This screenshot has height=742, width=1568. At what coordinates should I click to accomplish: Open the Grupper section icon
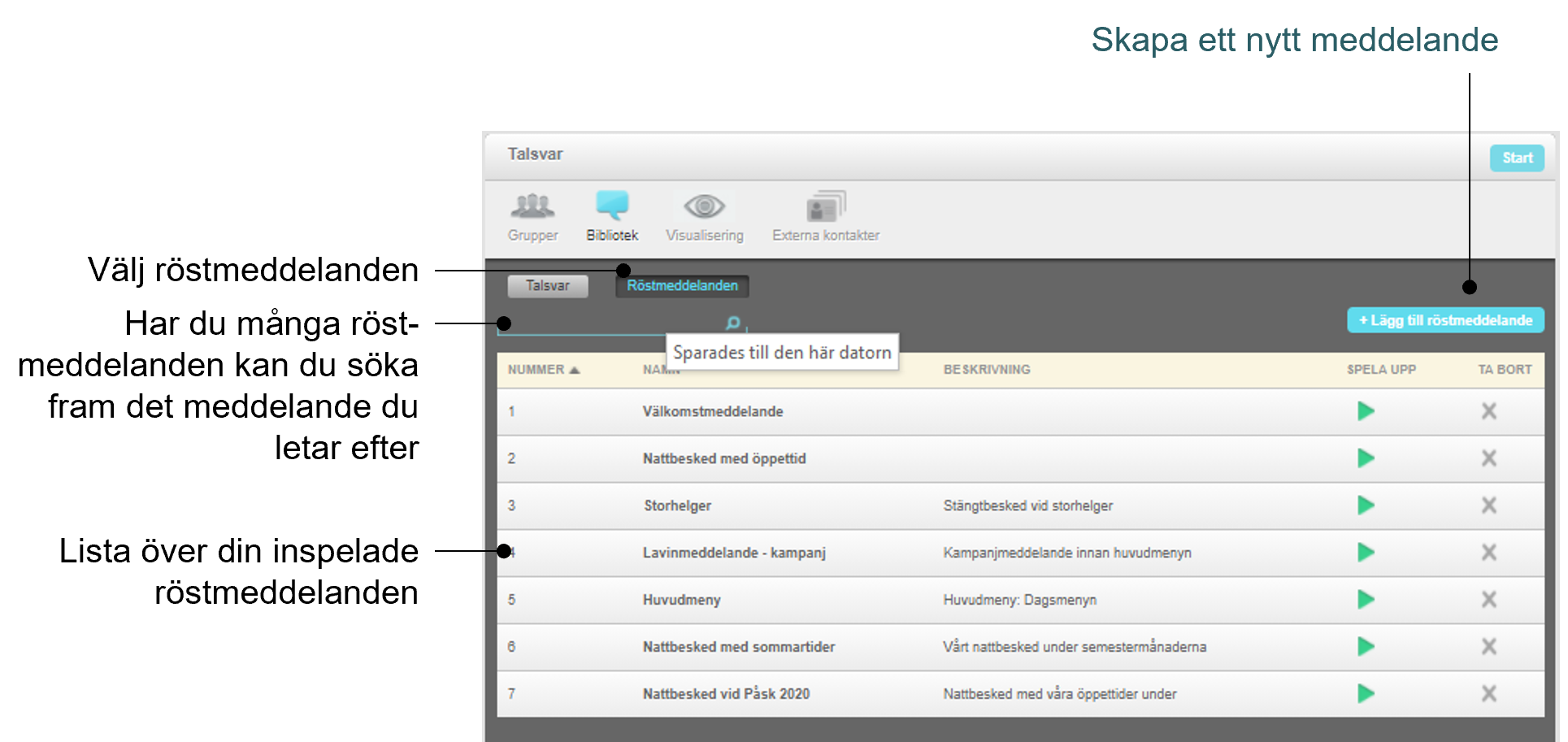(532, 206)
